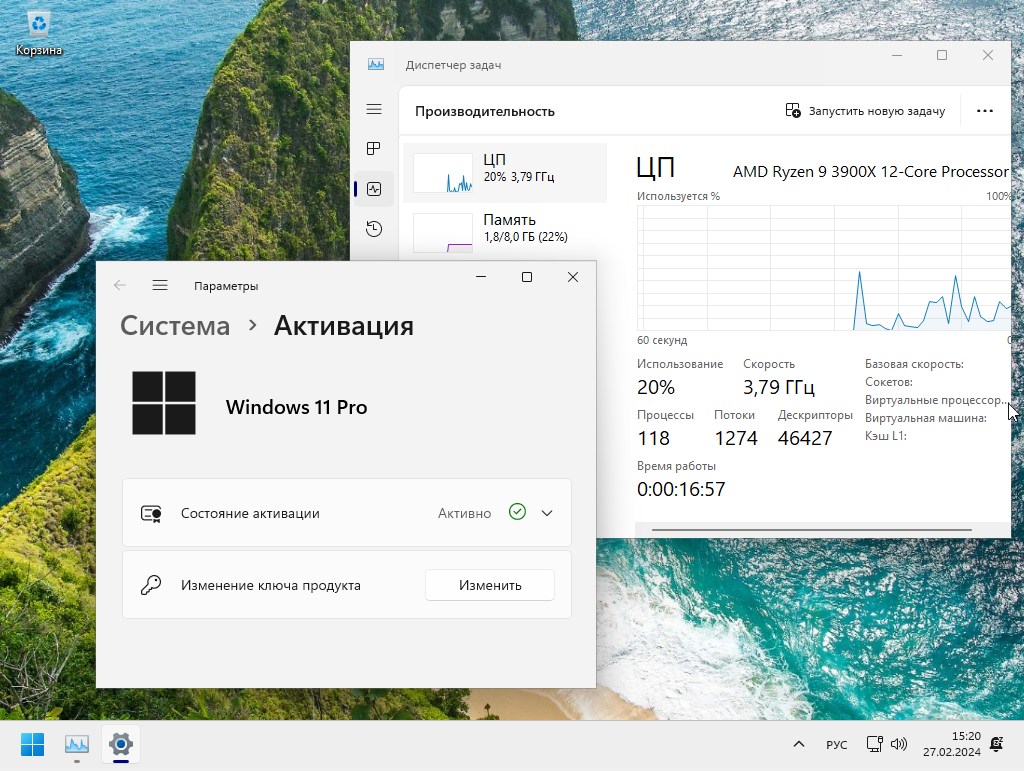Screen dimensions: 1024x771
Task: Open network status tray icon
Action: coord(874,744)
